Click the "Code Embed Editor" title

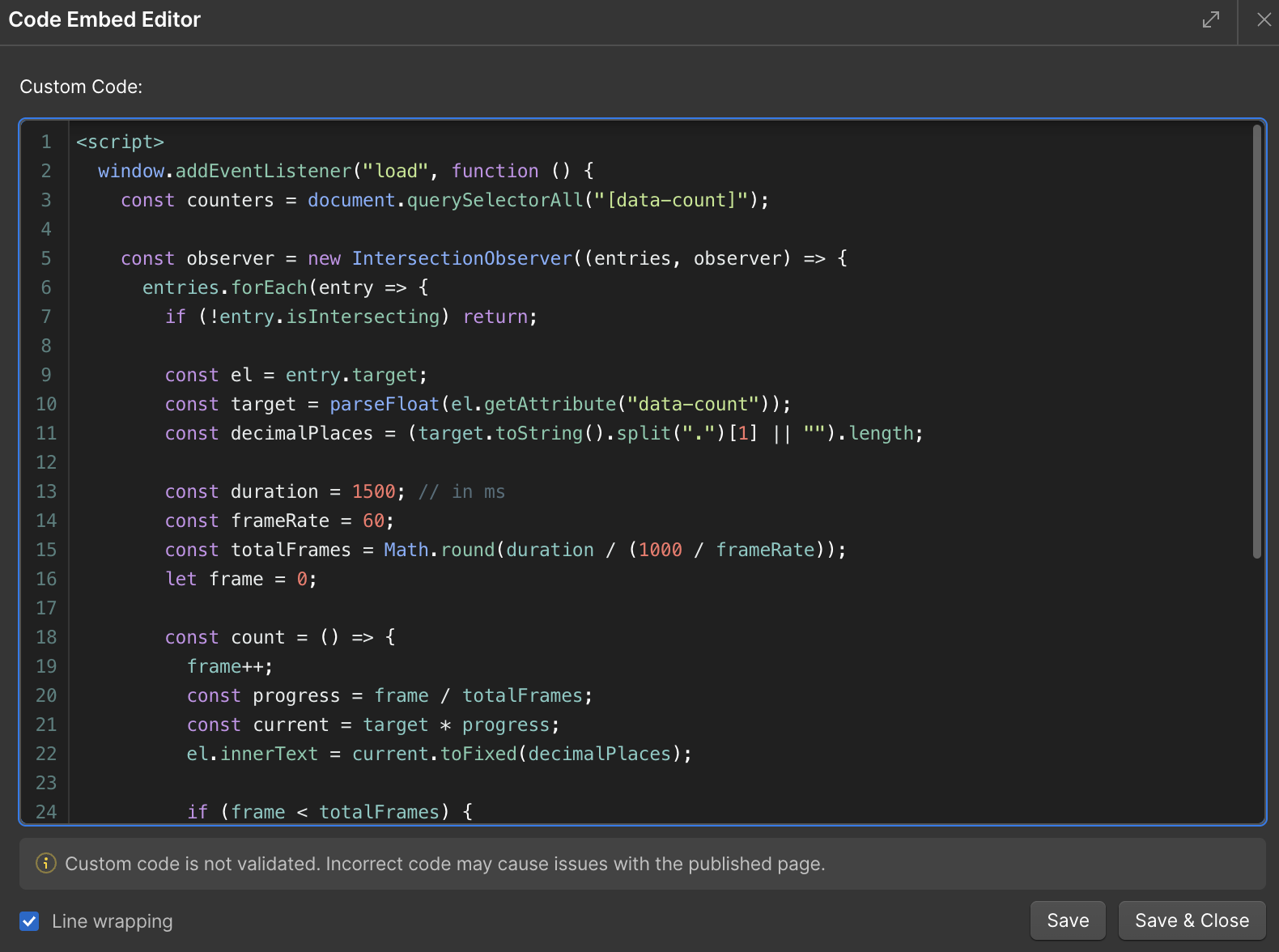click(104, 19)
